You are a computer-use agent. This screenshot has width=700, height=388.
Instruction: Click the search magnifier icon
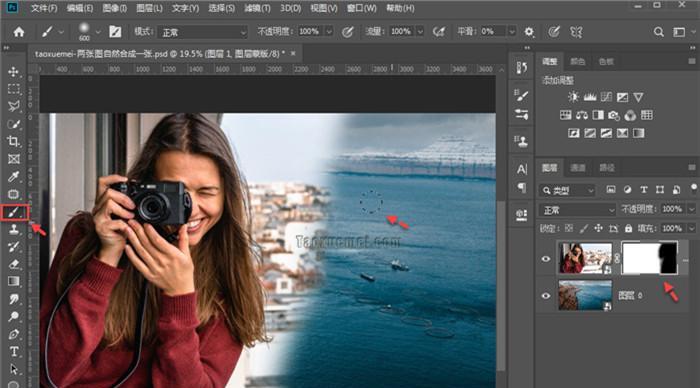tap(658, 32)
